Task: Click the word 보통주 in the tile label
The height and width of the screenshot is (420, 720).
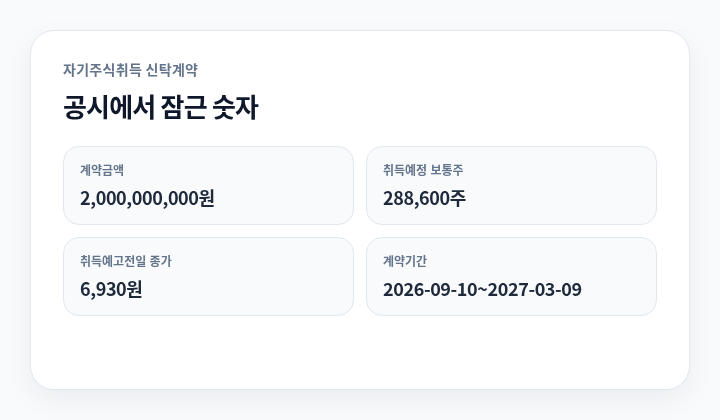Action: click(x=447, y=170)
